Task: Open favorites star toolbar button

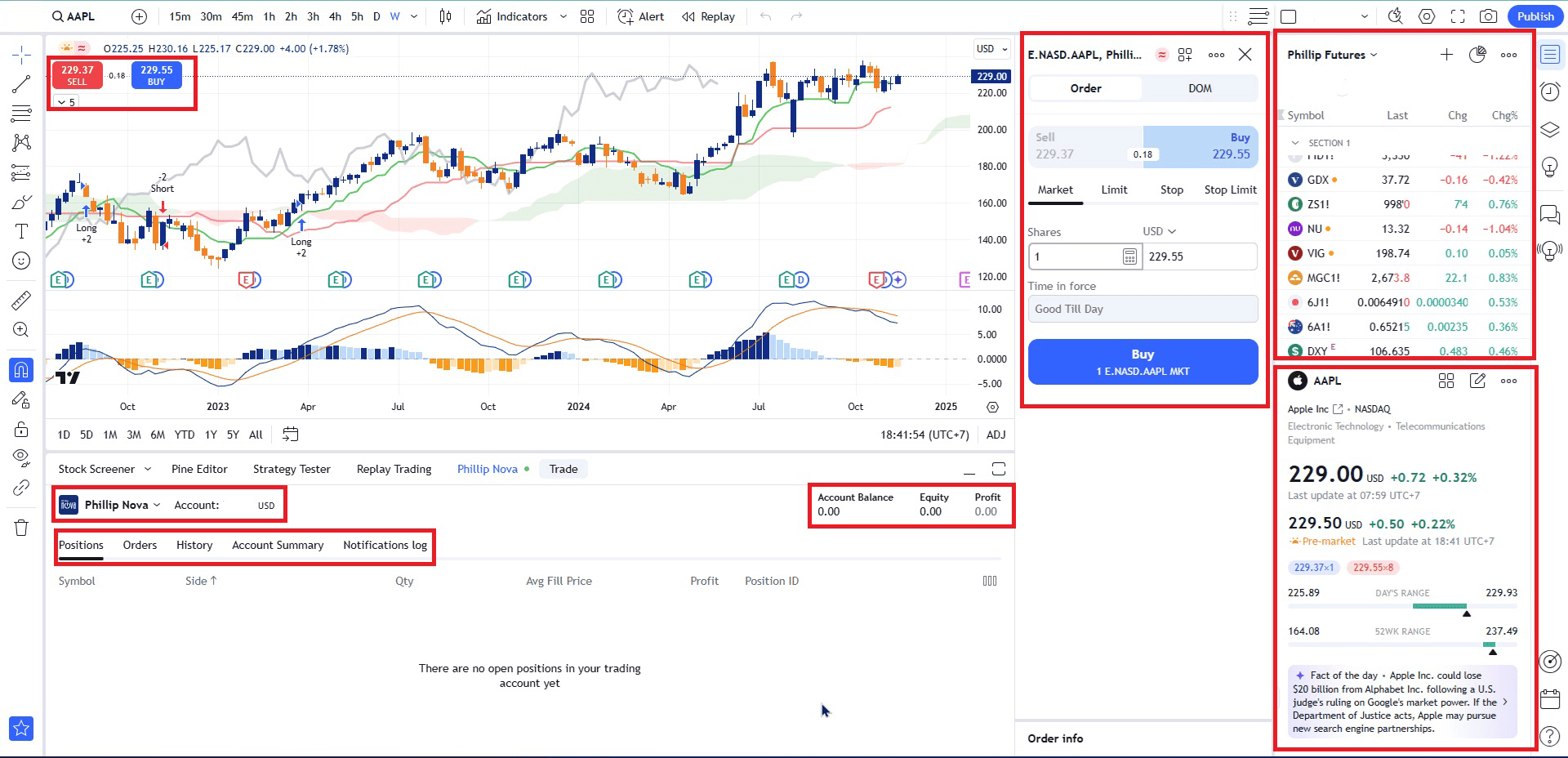Action: pos(21,728)
